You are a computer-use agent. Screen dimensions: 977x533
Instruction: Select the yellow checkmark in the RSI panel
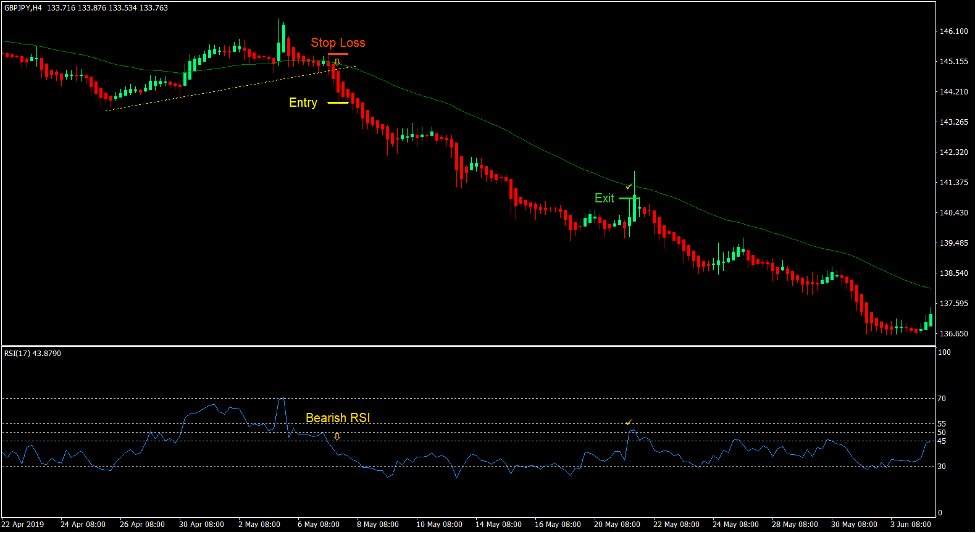coord(628,423)
